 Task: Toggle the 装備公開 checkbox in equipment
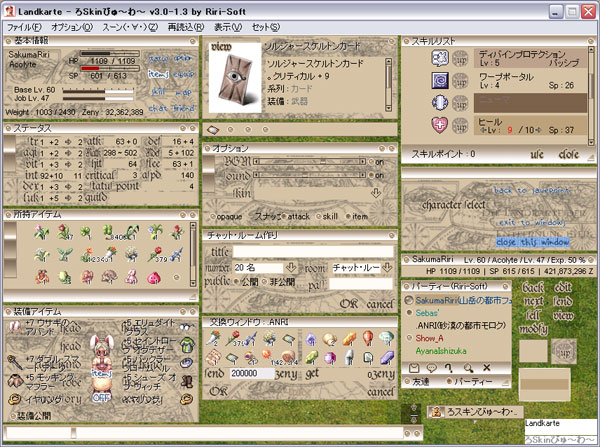14,416
